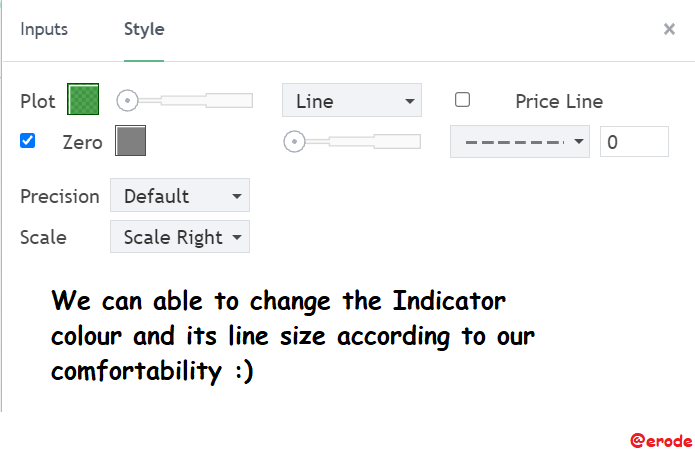Close the indicator settings dialog

pyautogui.click(x=669, y=29)
